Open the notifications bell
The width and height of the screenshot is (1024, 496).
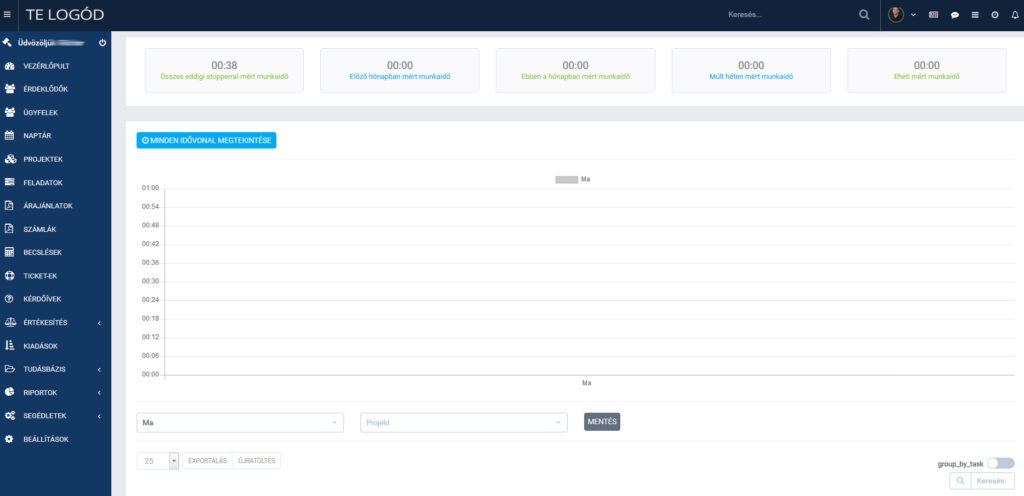pos(1013,15)
